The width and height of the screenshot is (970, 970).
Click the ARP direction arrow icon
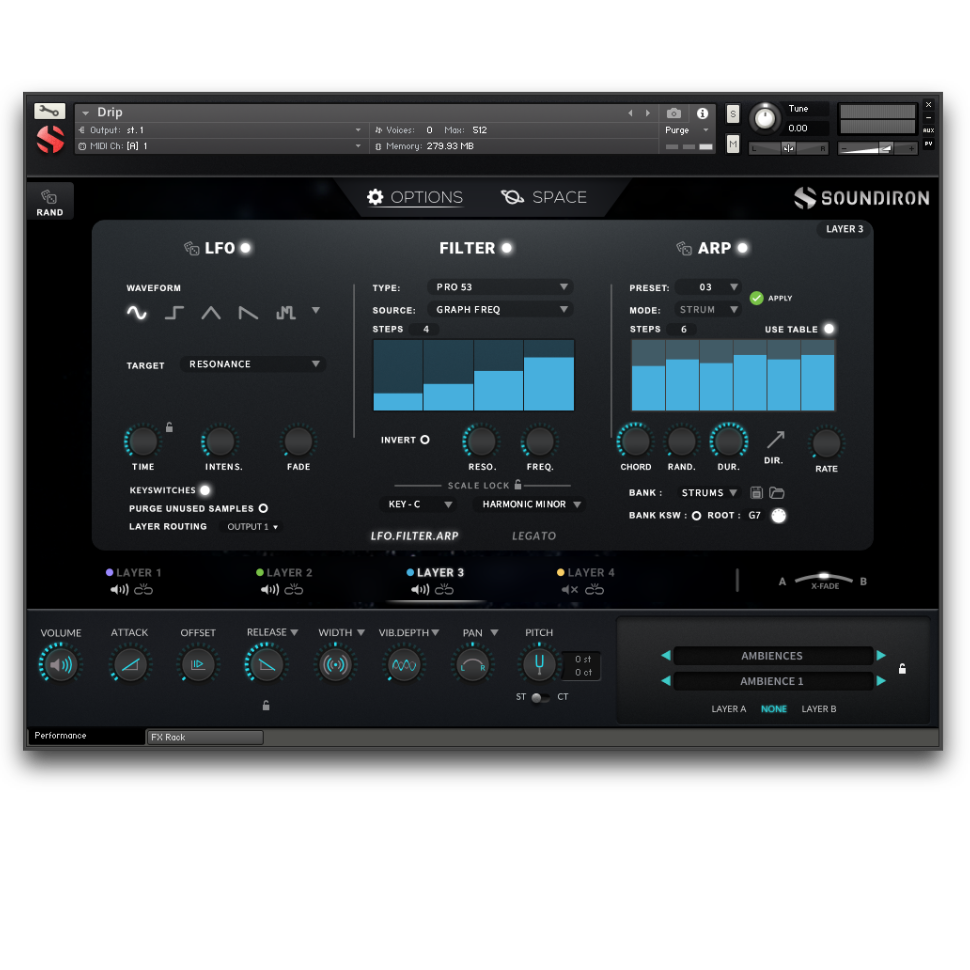775,440
